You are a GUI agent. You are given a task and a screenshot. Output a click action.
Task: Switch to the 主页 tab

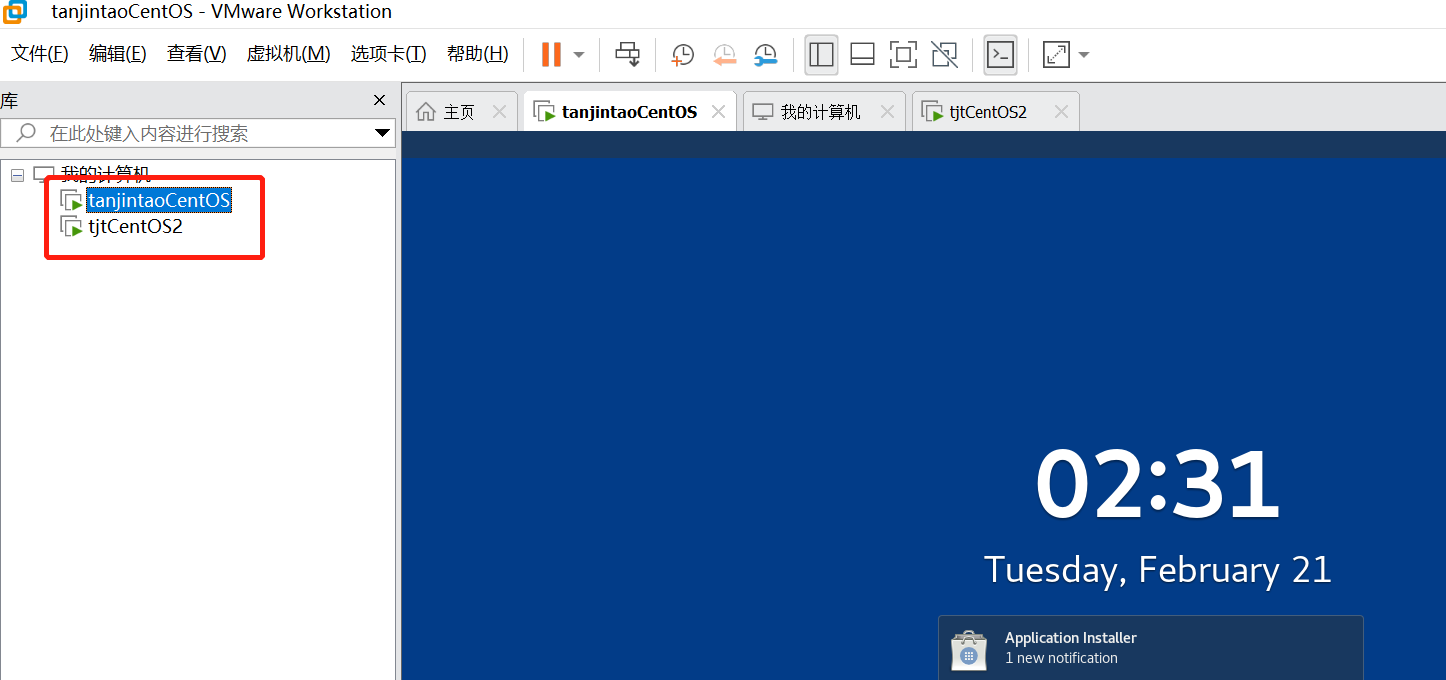[459, 112]
